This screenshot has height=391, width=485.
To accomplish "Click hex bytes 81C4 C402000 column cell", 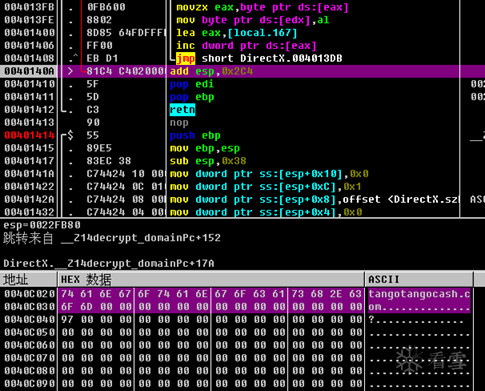I will pyautogui.click(x=125, y=71).
